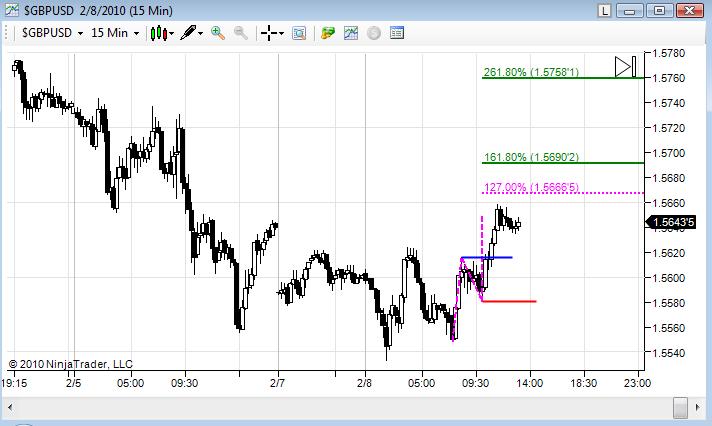Click the L link button in title bar
The width and height of the screenshot is (712, 426).
604,10
